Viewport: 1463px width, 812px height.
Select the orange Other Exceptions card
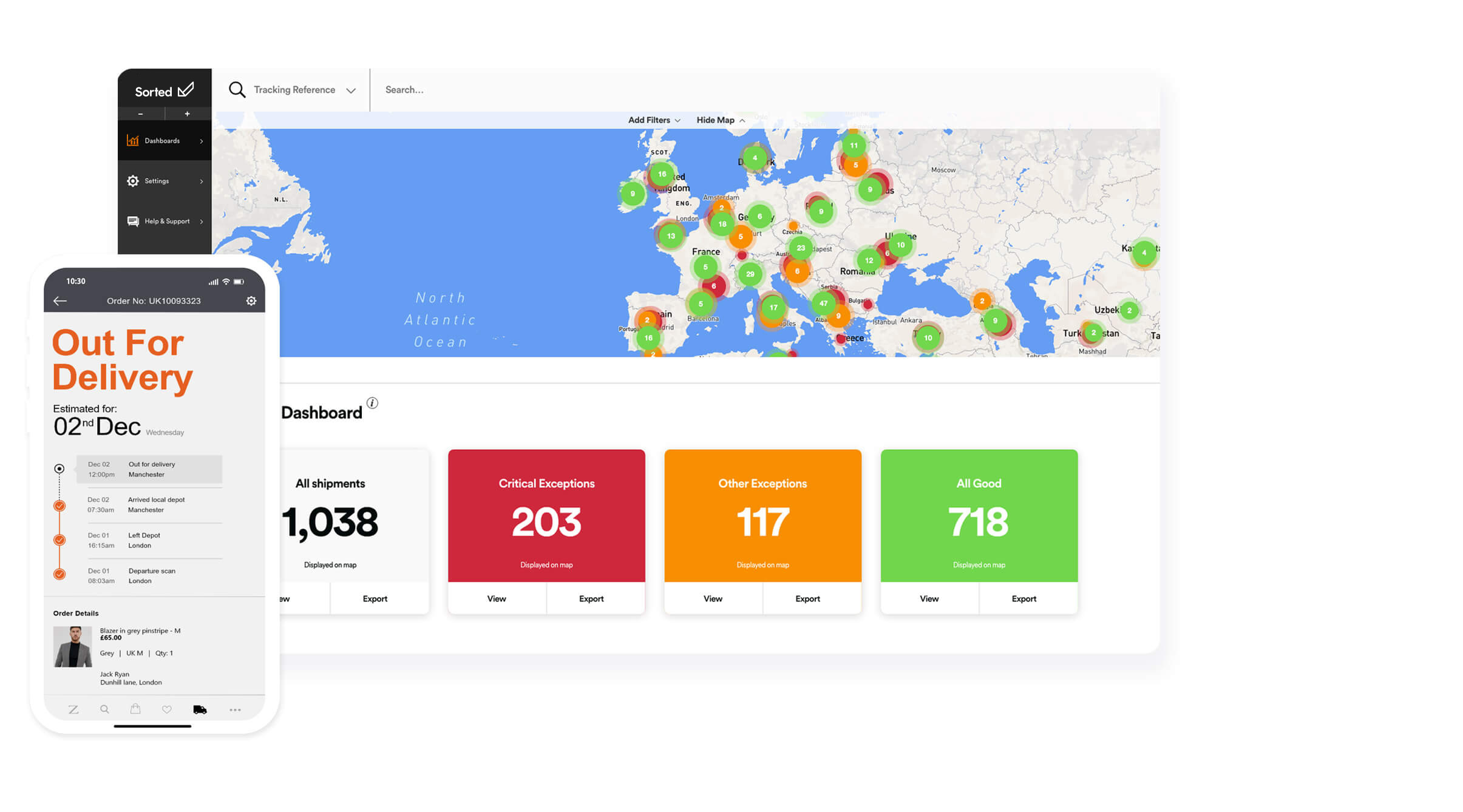763,516
